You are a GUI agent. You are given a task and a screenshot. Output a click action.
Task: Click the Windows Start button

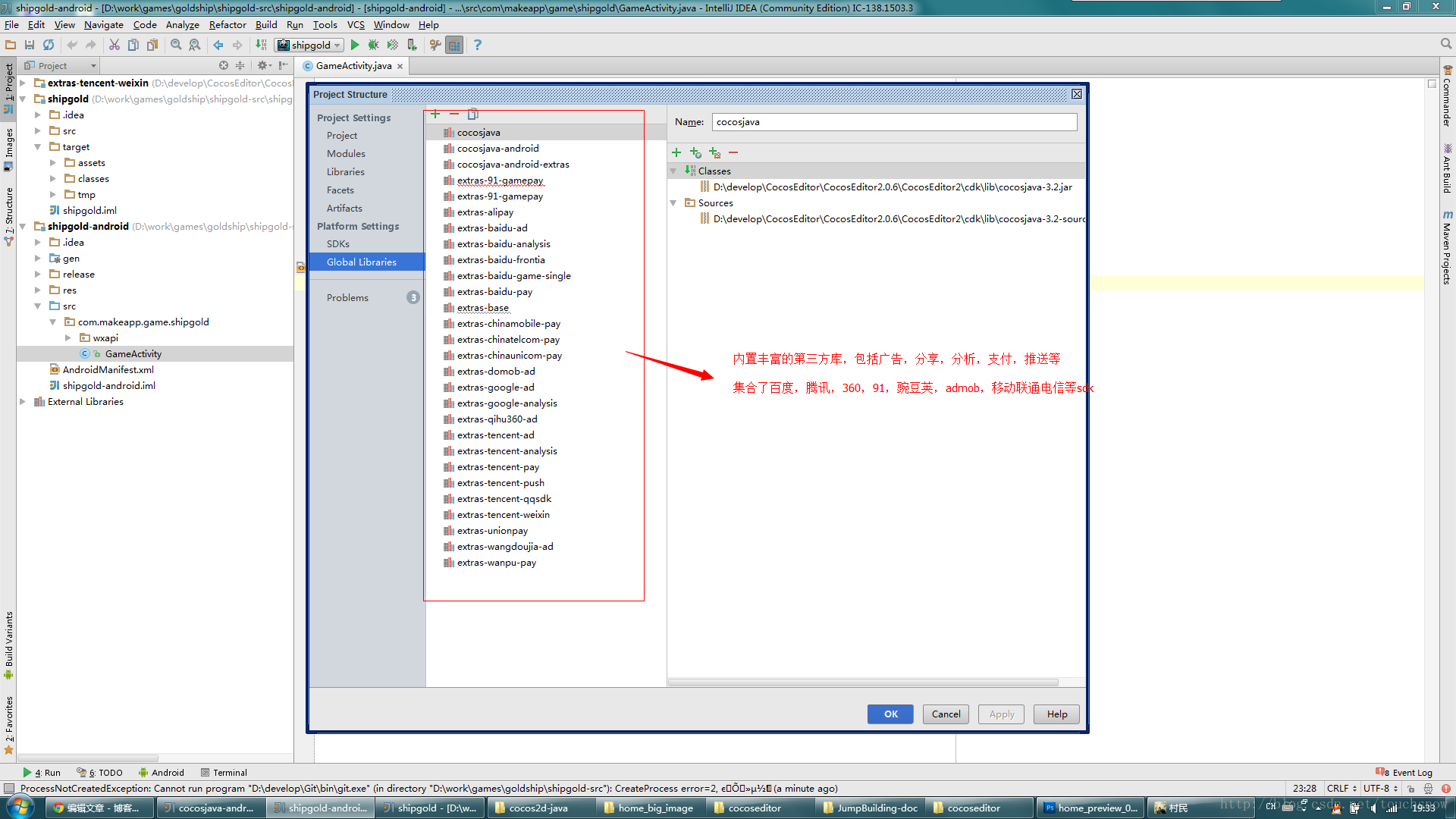click(x=20, y=808)
